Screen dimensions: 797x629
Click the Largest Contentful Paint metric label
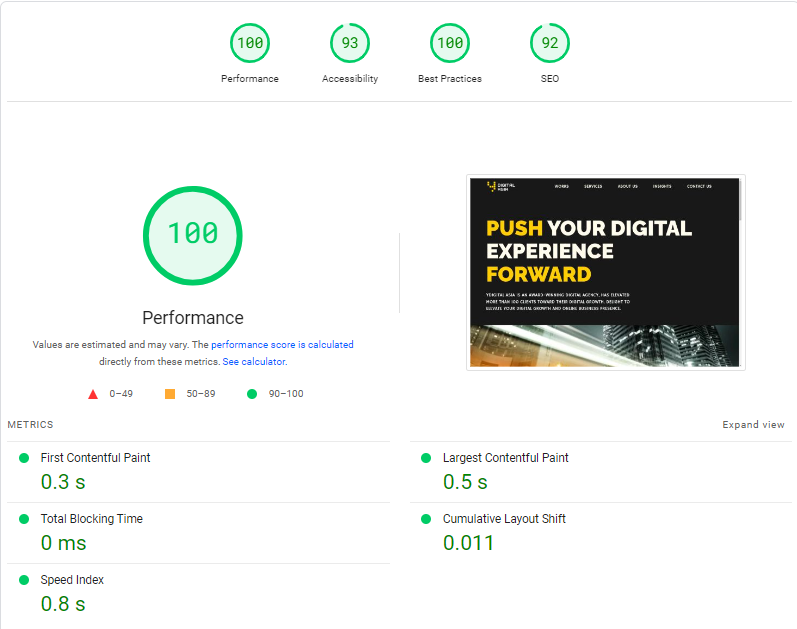(506, 458)
